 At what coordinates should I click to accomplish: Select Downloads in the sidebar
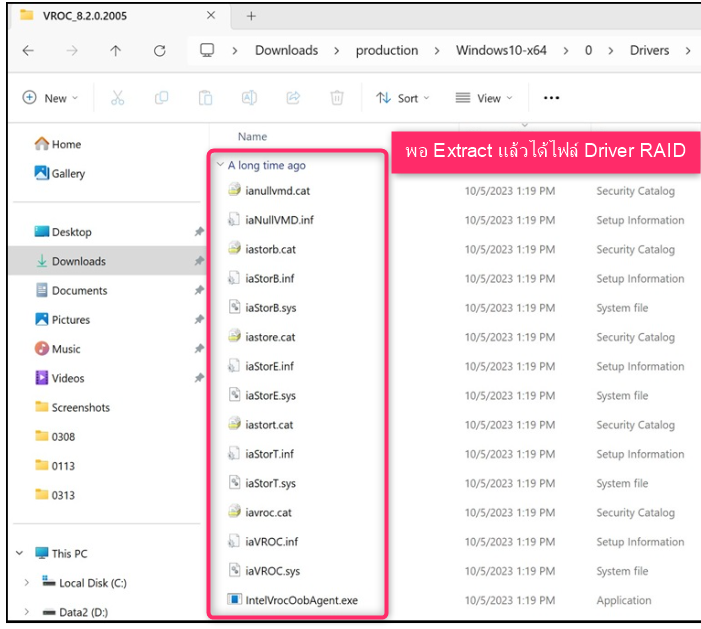pyautogui.click(x=107, y=261)
